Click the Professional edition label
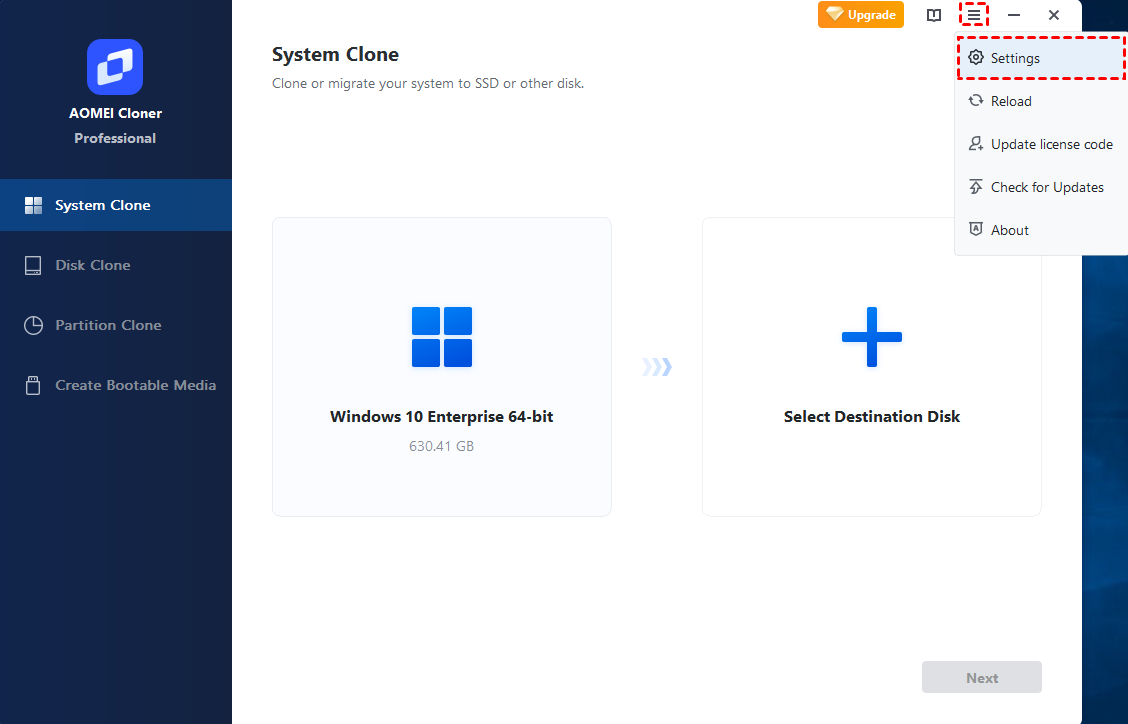The image size is (1128, 724). [115, 138]
